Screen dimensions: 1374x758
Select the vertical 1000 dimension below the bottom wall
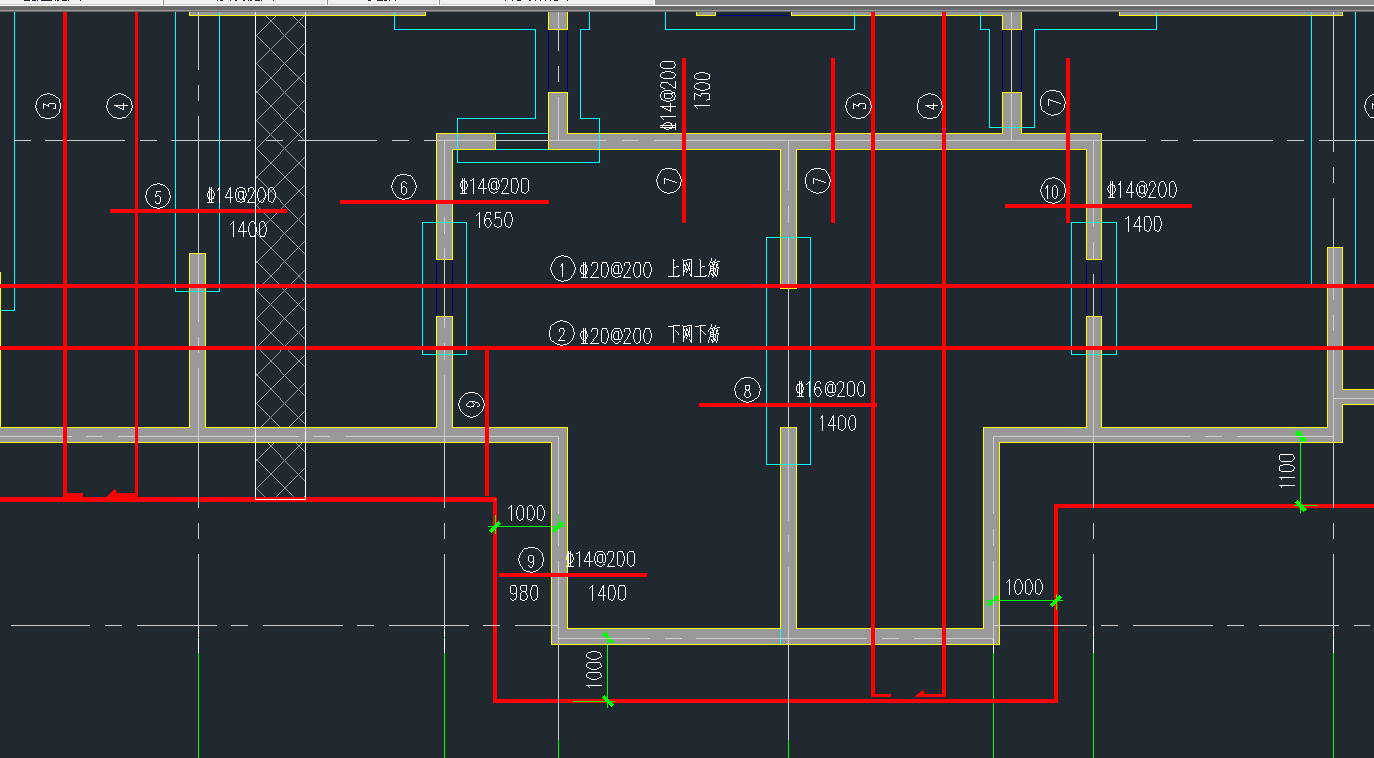594,668
